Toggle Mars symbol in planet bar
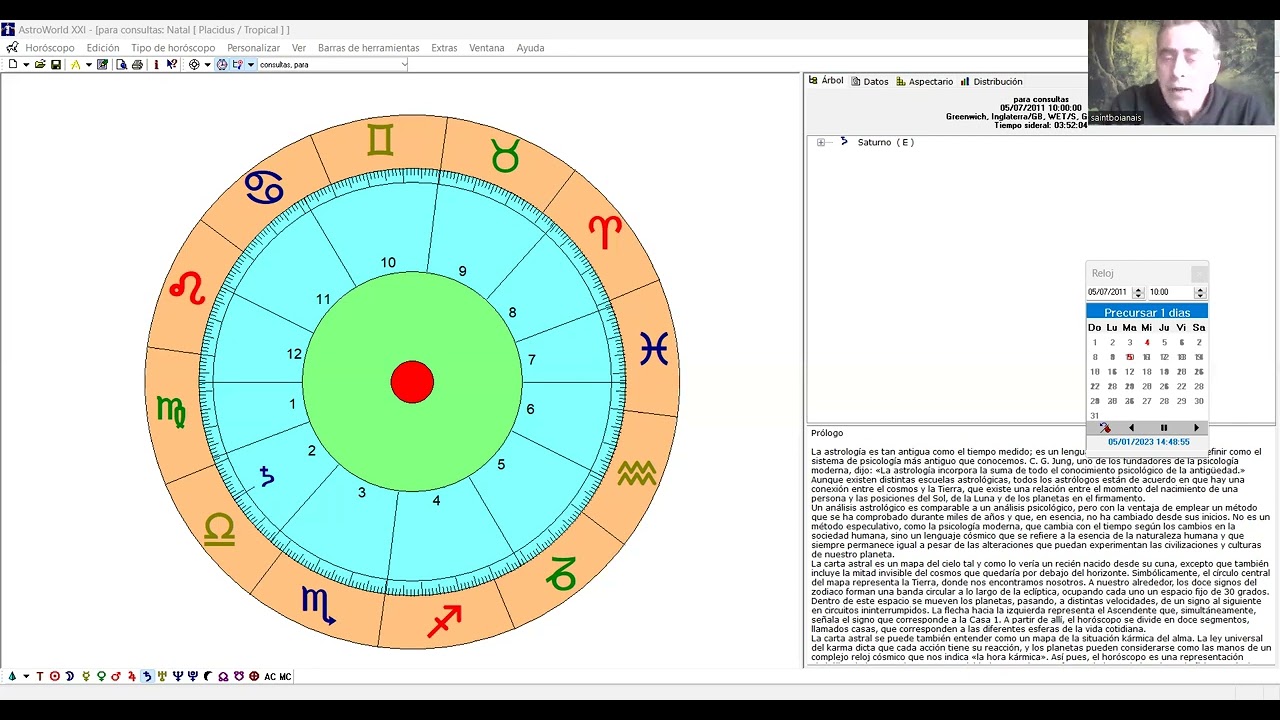 [116, 676]
